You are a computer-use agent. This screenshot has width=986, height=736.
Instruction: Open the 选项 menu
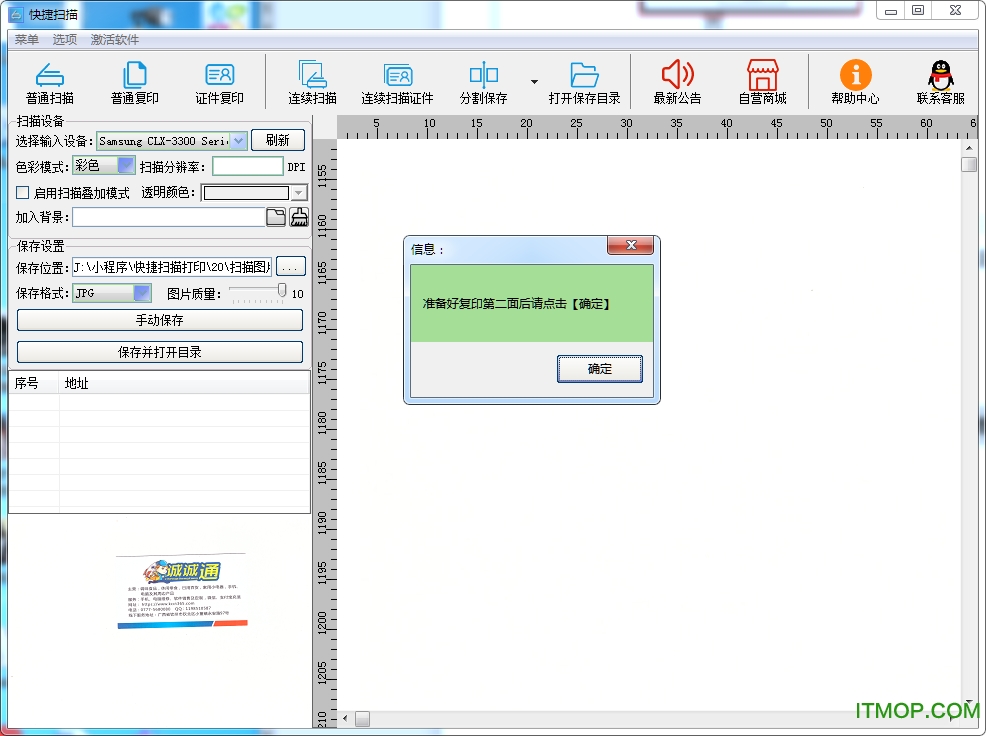point(65,40)
